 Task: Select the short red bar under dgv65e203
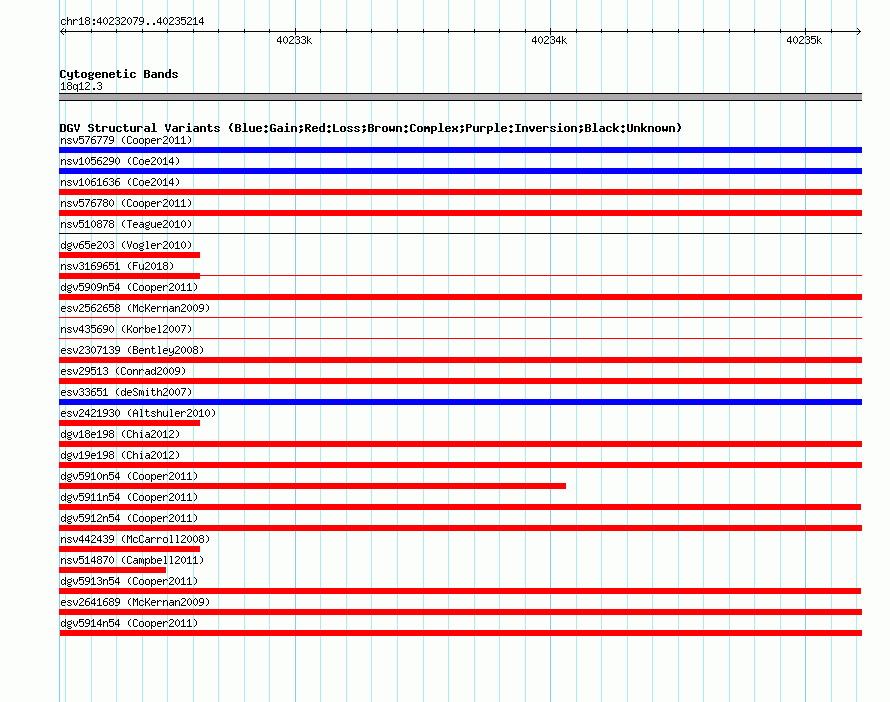pos(129,255)
